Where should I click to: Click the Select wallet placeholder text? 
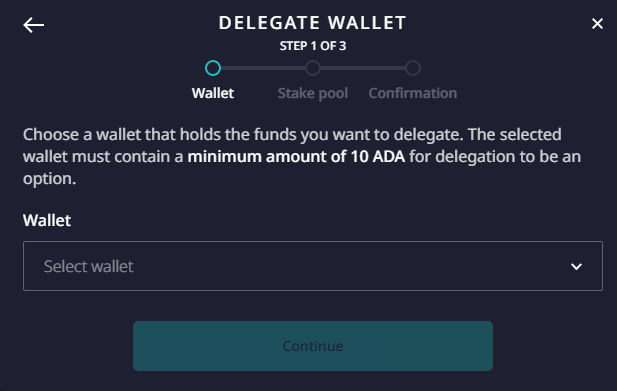pyautogui.click(x=89, y=266)
